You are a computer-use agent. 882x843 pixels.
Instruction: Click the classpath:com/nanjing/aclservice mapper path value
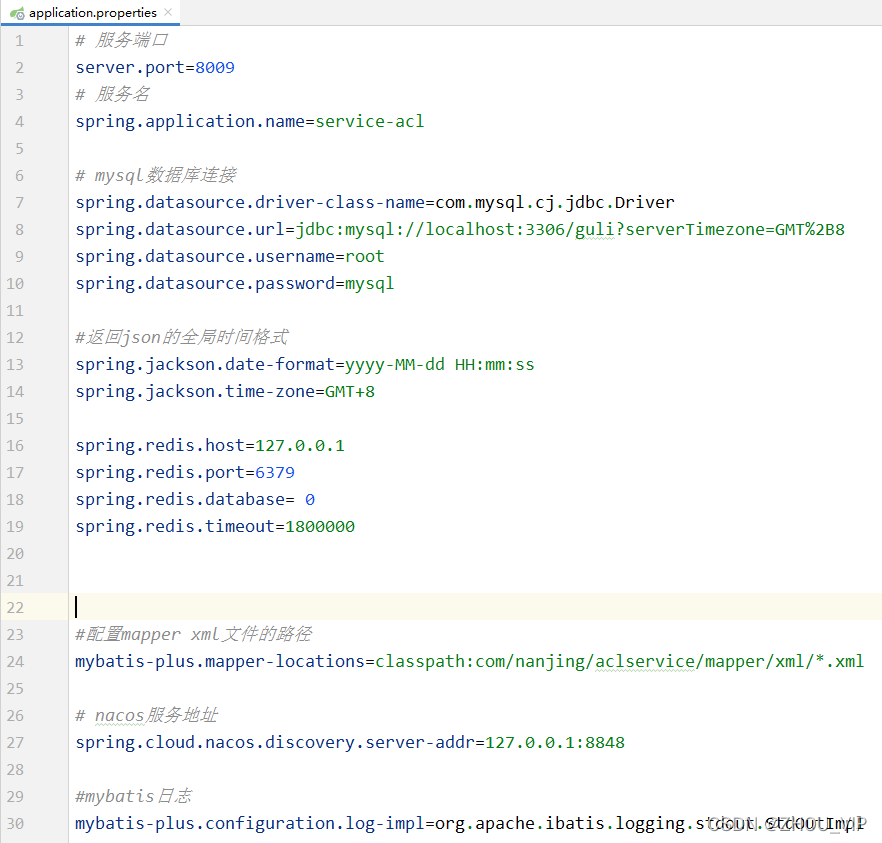pos(619,661)
